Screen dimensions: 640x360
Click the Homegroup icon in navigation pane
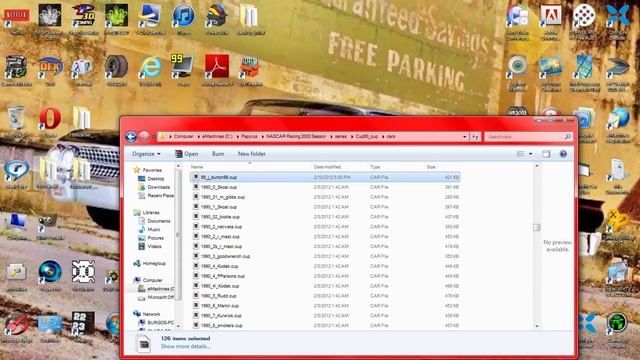137,264
